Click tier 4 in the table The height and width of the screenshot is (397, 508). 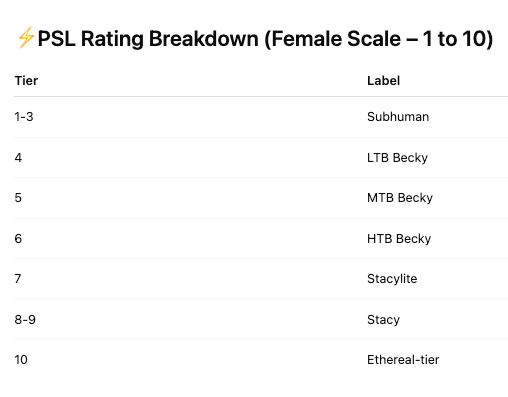click(x=18, y=157)
